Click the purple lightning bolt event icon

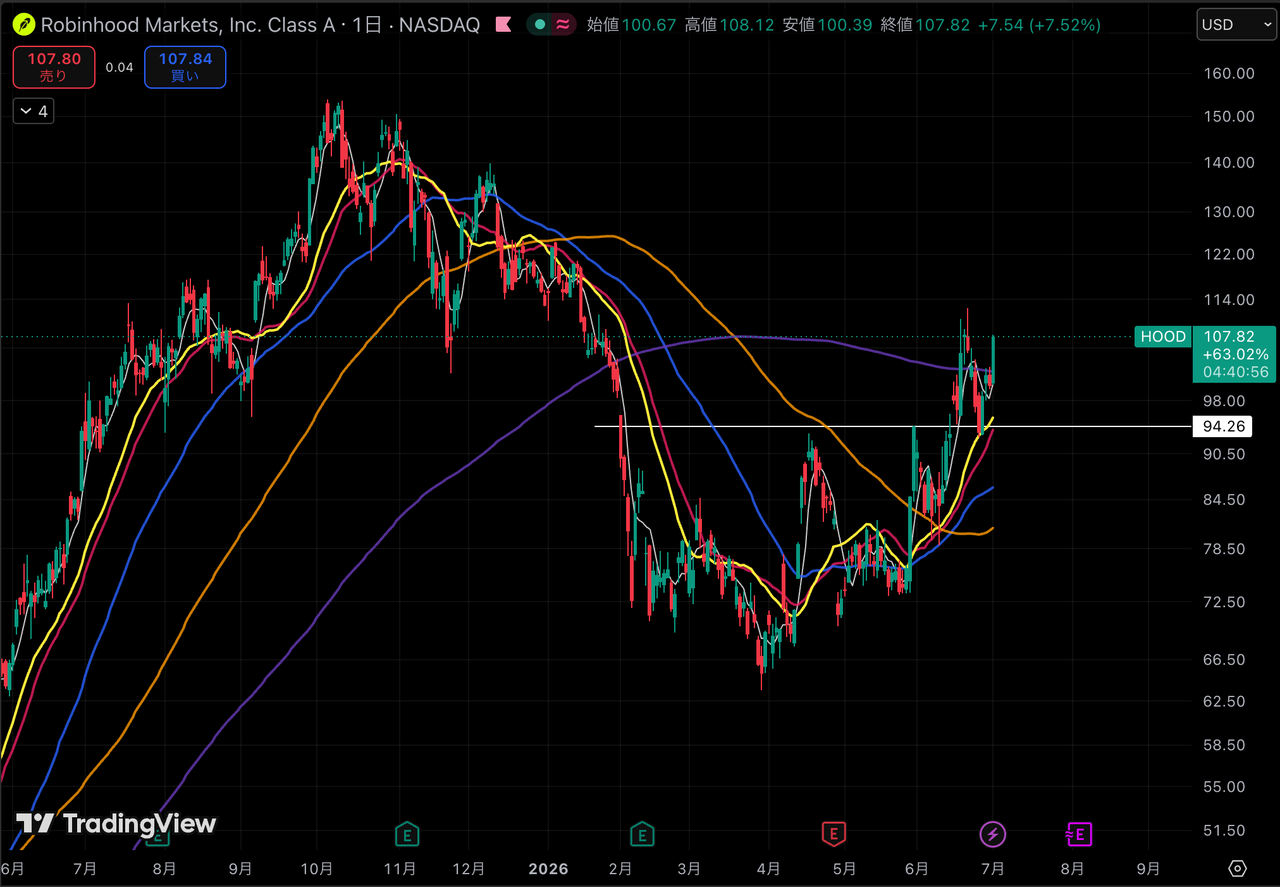(993, 833)
